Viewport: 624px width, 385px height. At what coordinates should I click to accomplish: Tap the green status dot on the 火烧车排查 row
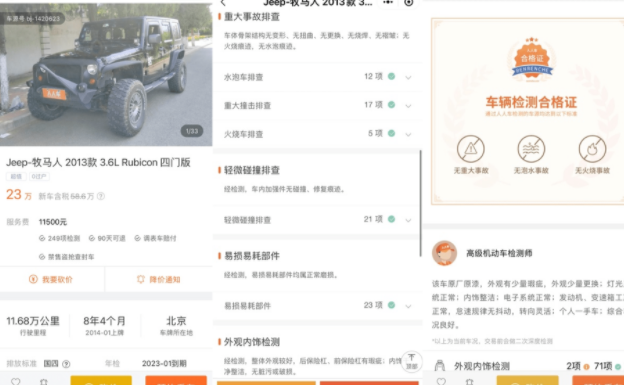click(392, 133)
